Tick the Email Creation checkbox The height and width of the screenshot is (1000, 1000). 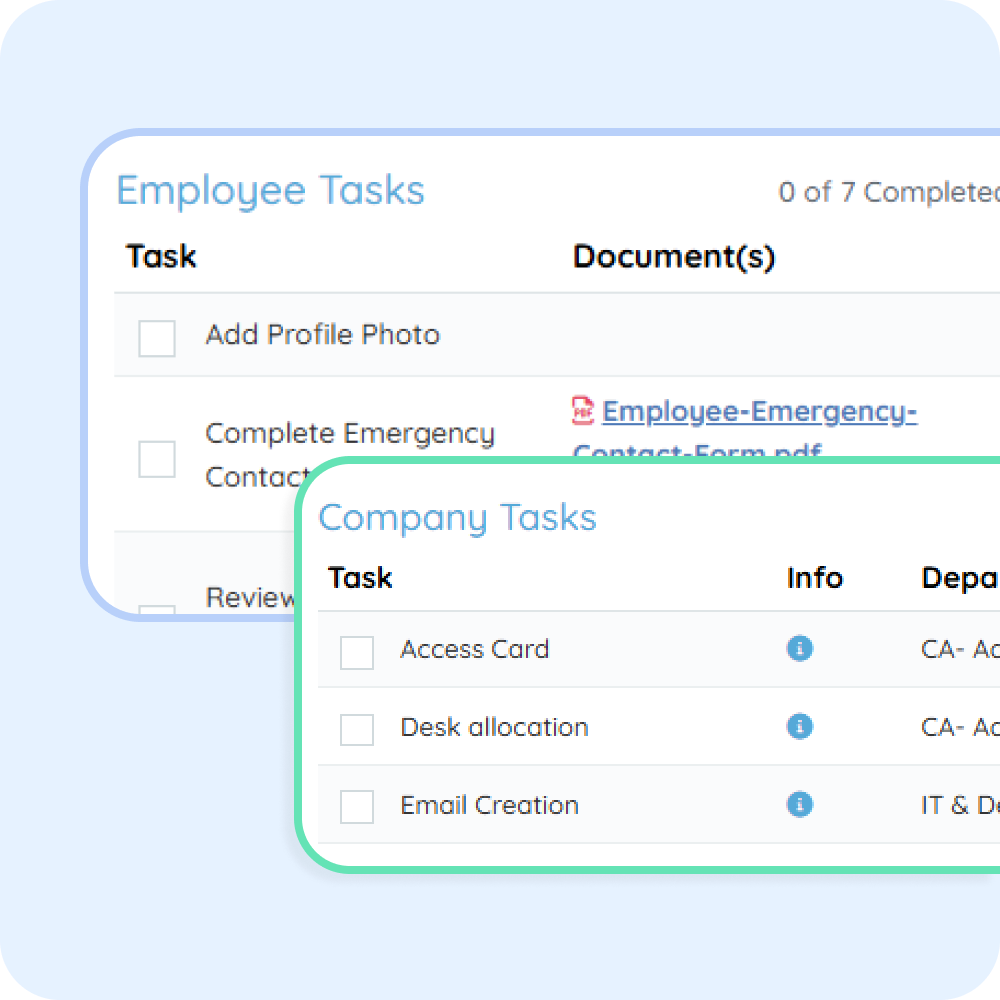357,807
